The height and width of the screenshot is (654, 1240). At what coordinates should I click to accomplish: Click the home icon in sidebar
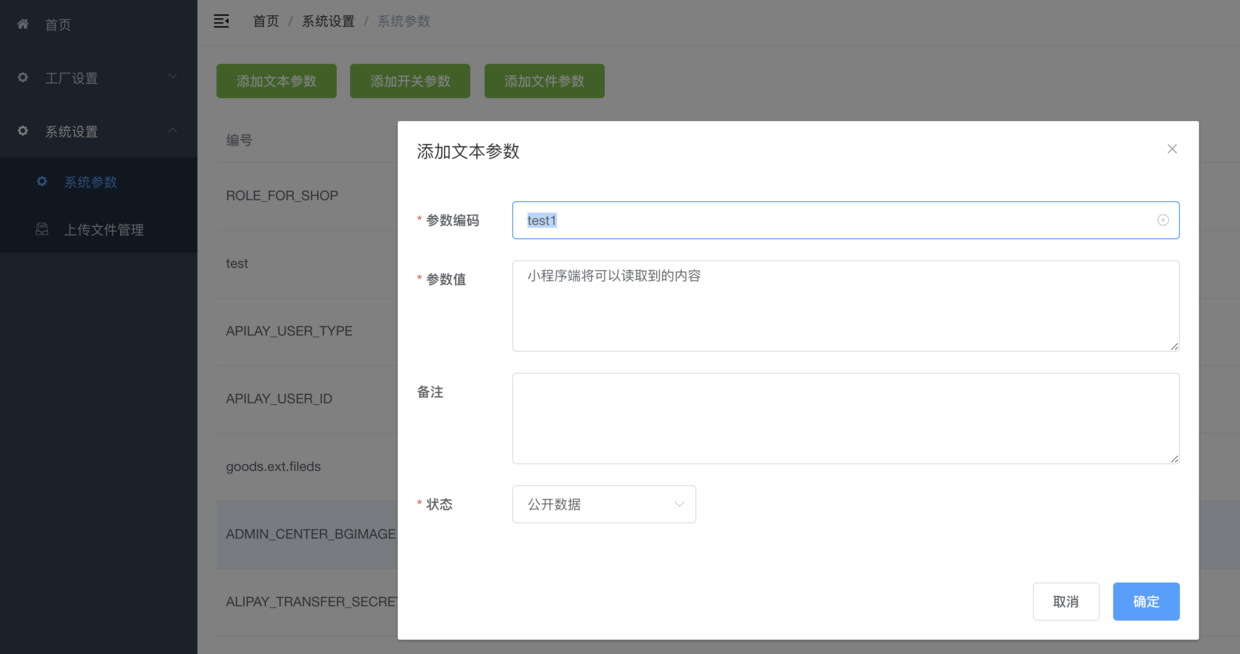pyautogui.click(x=23, y=24)
